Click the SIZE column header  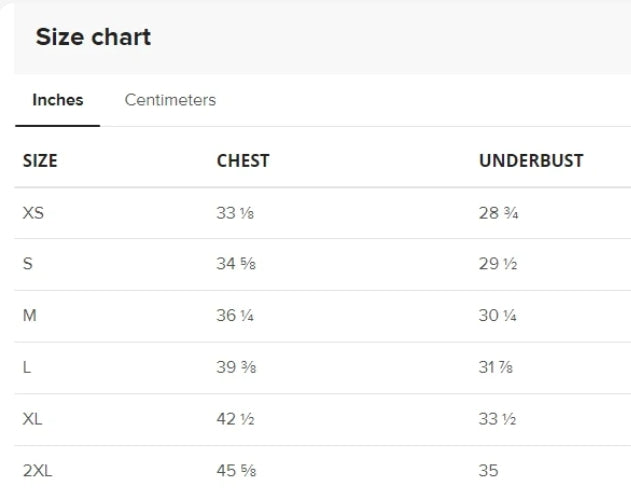tap(40, 161)
